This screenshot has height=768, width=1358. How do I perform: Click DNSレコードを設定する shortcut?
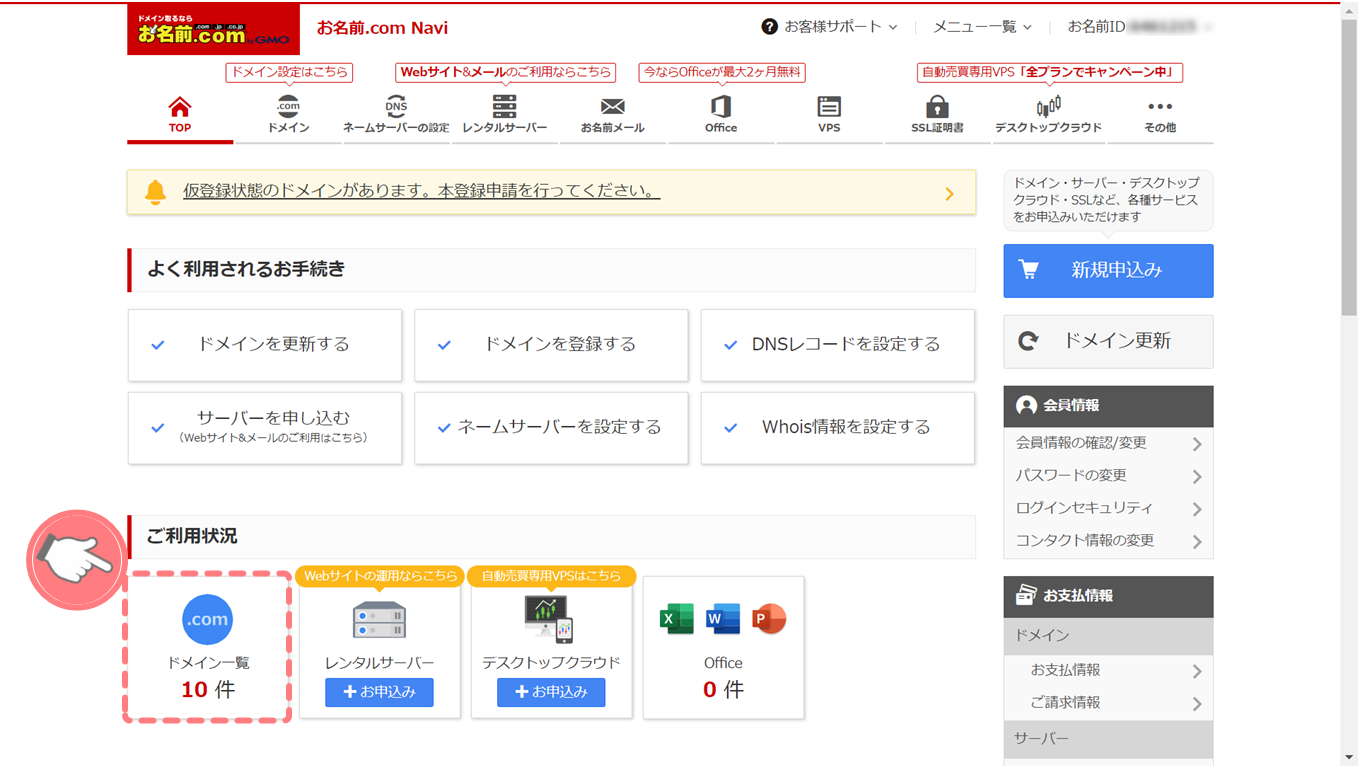[838, 345]
